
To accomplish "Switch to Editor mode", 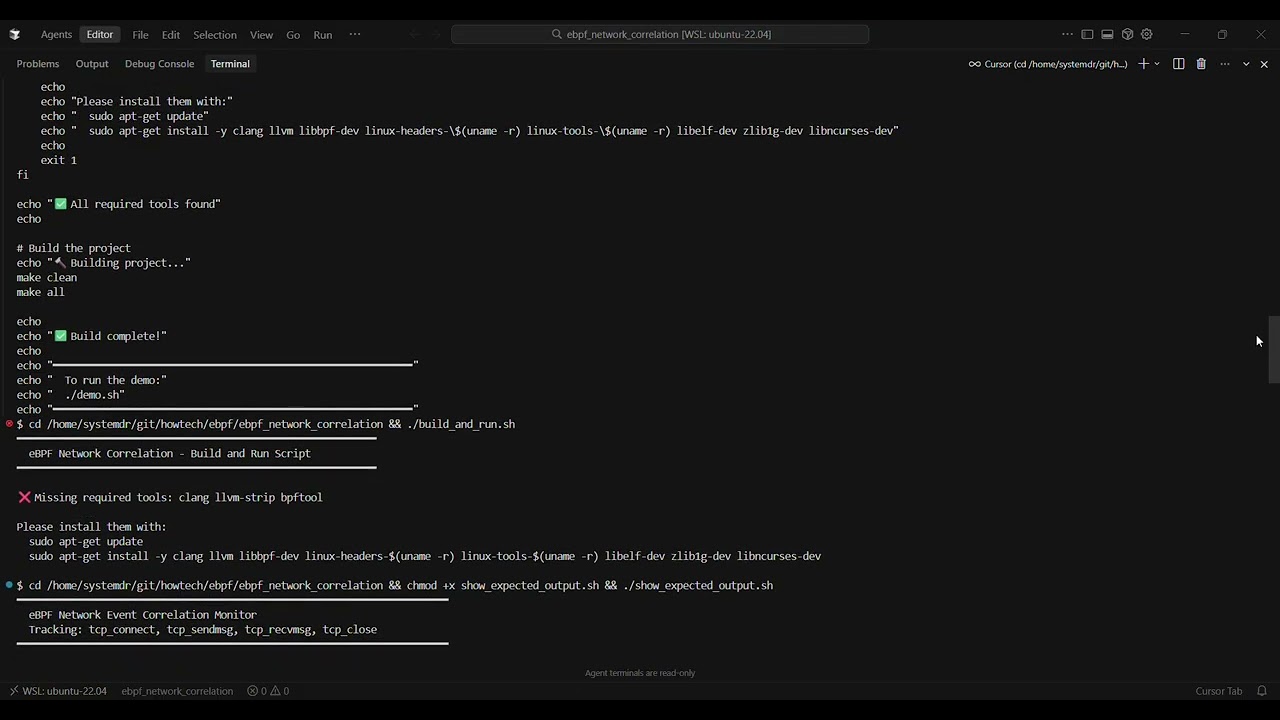I will (x=100, y=34).
